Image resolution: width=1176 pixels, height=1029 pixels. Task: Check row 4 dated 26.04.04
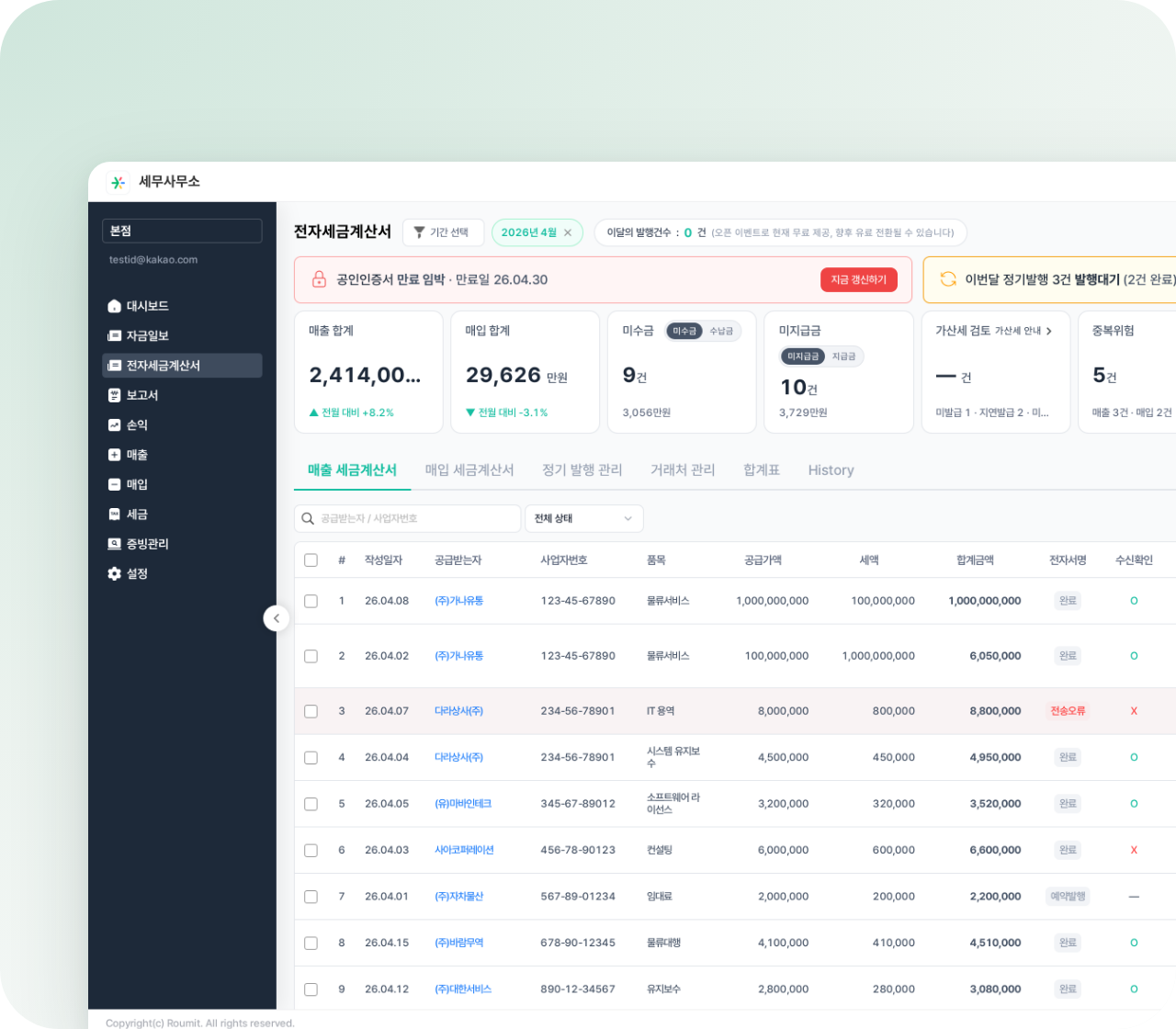pos(311,758)
